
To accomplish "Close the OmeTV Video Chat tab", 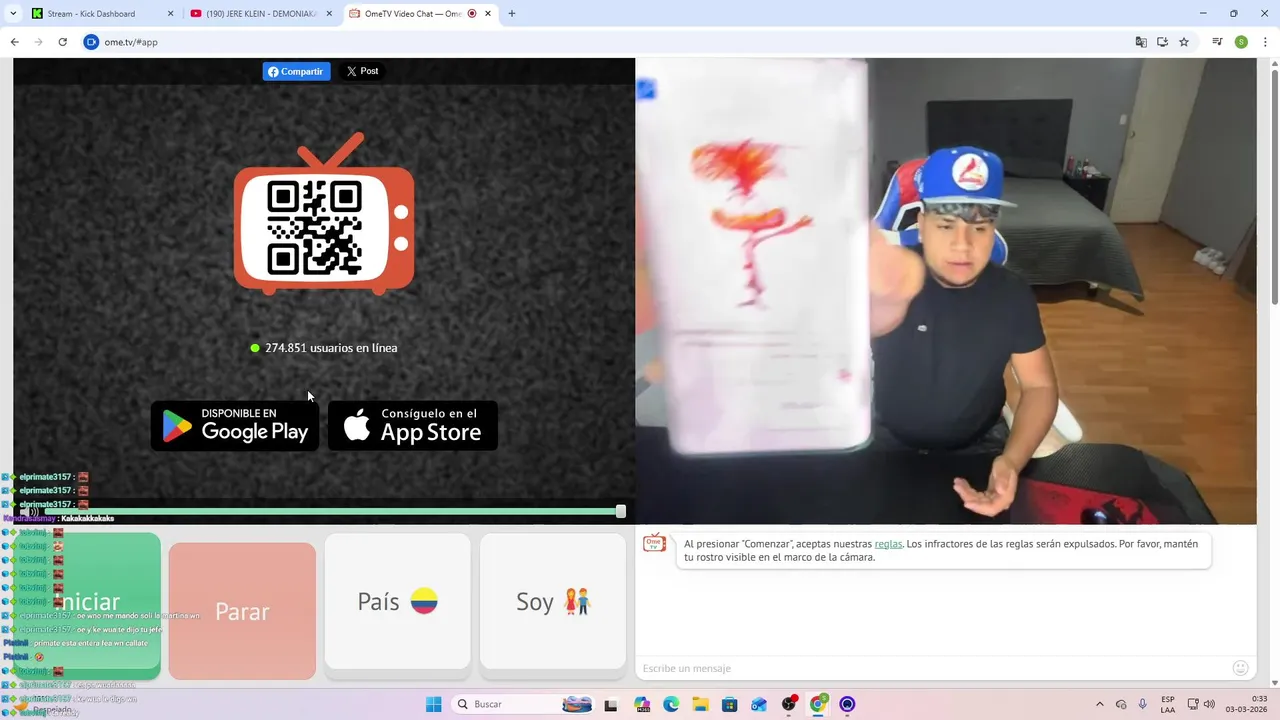I will coord(488,14).
